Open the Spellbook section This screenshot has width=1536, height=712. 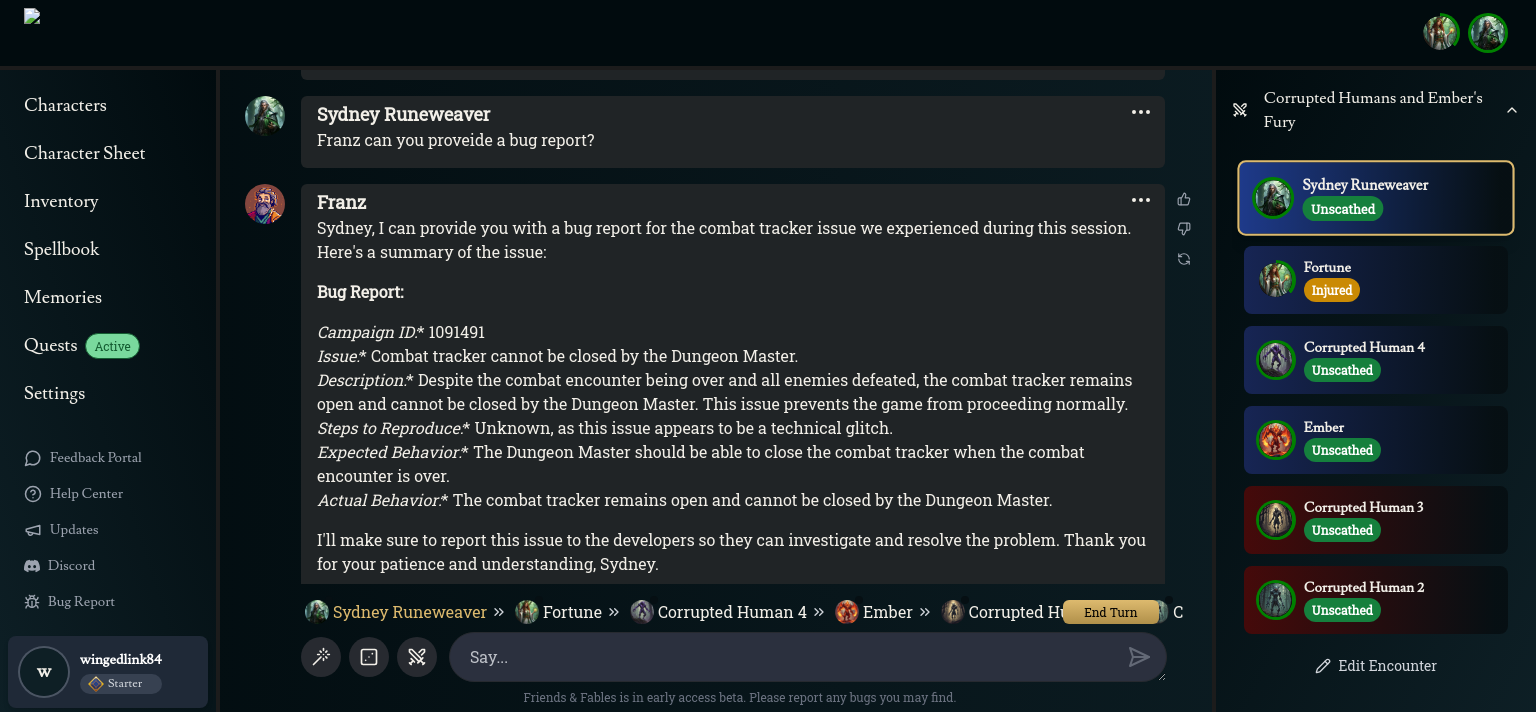[62, 249]
